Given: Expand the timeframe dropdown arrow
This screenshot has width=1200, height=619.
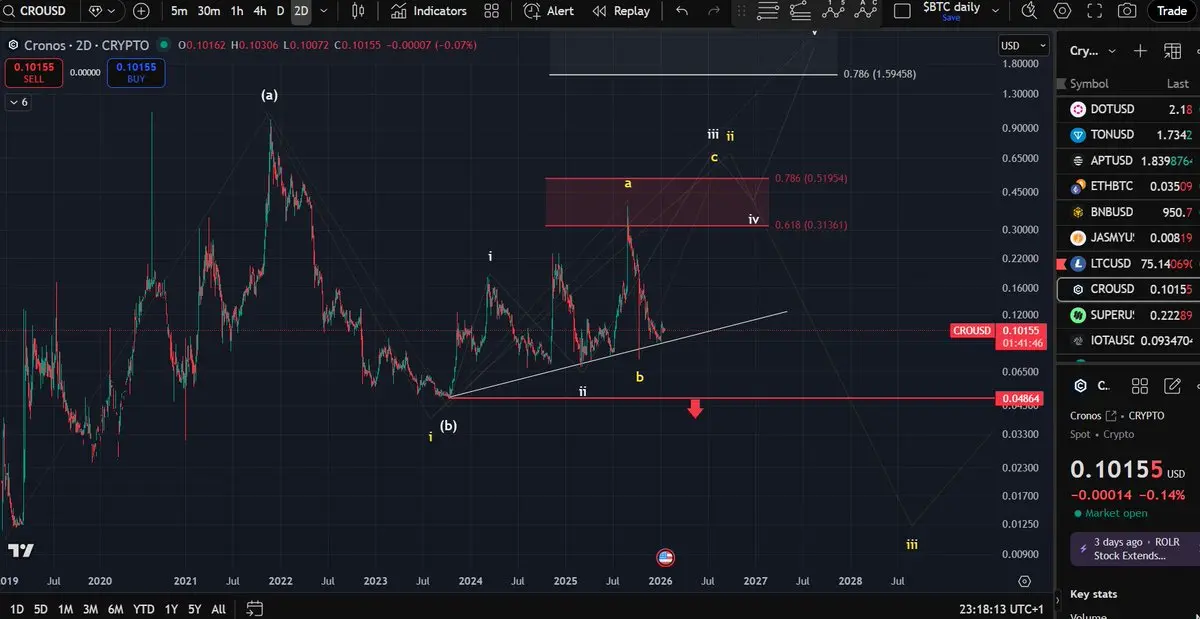Looking at the screenshot, I should [323, 11].
